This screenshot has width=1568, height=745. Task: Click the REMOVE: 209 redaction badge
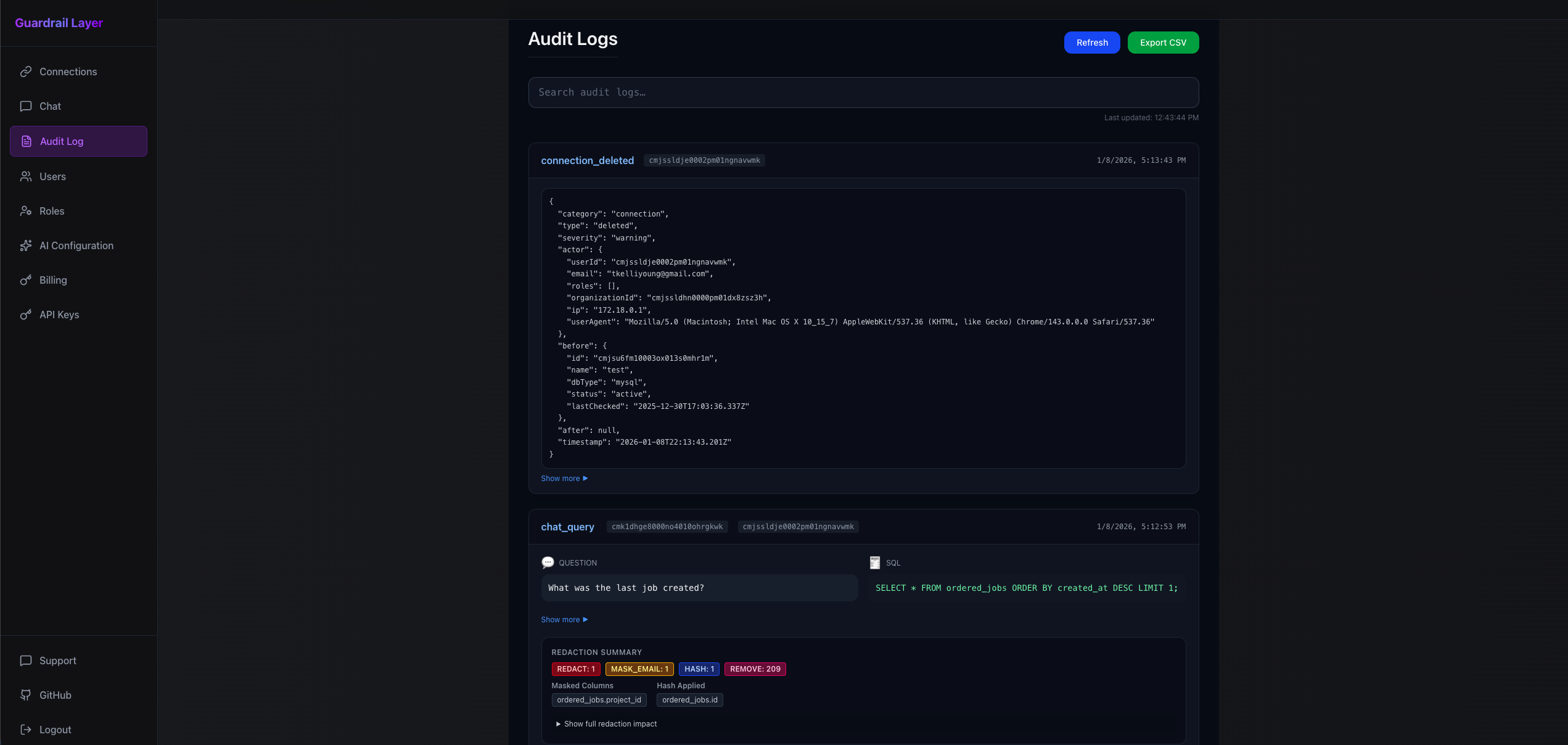point(755,669)
